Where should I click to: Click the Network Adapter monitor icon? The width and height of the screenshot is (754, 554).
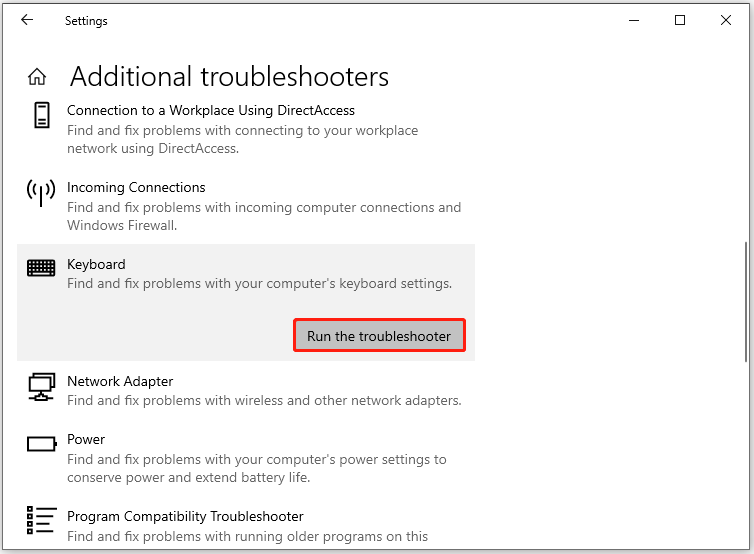pos(41,386)
